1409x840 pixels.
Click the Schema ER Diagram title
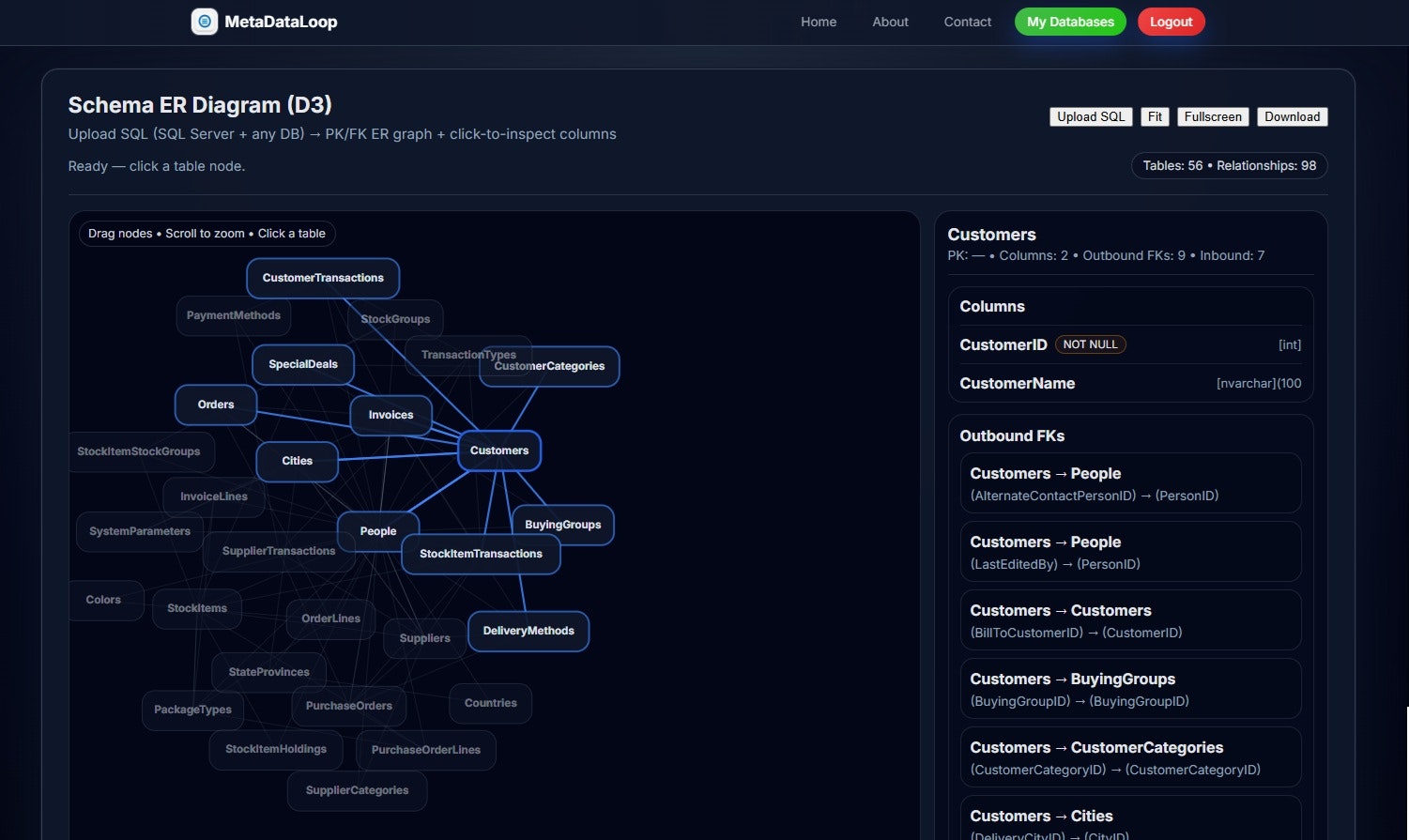(200, 105)
